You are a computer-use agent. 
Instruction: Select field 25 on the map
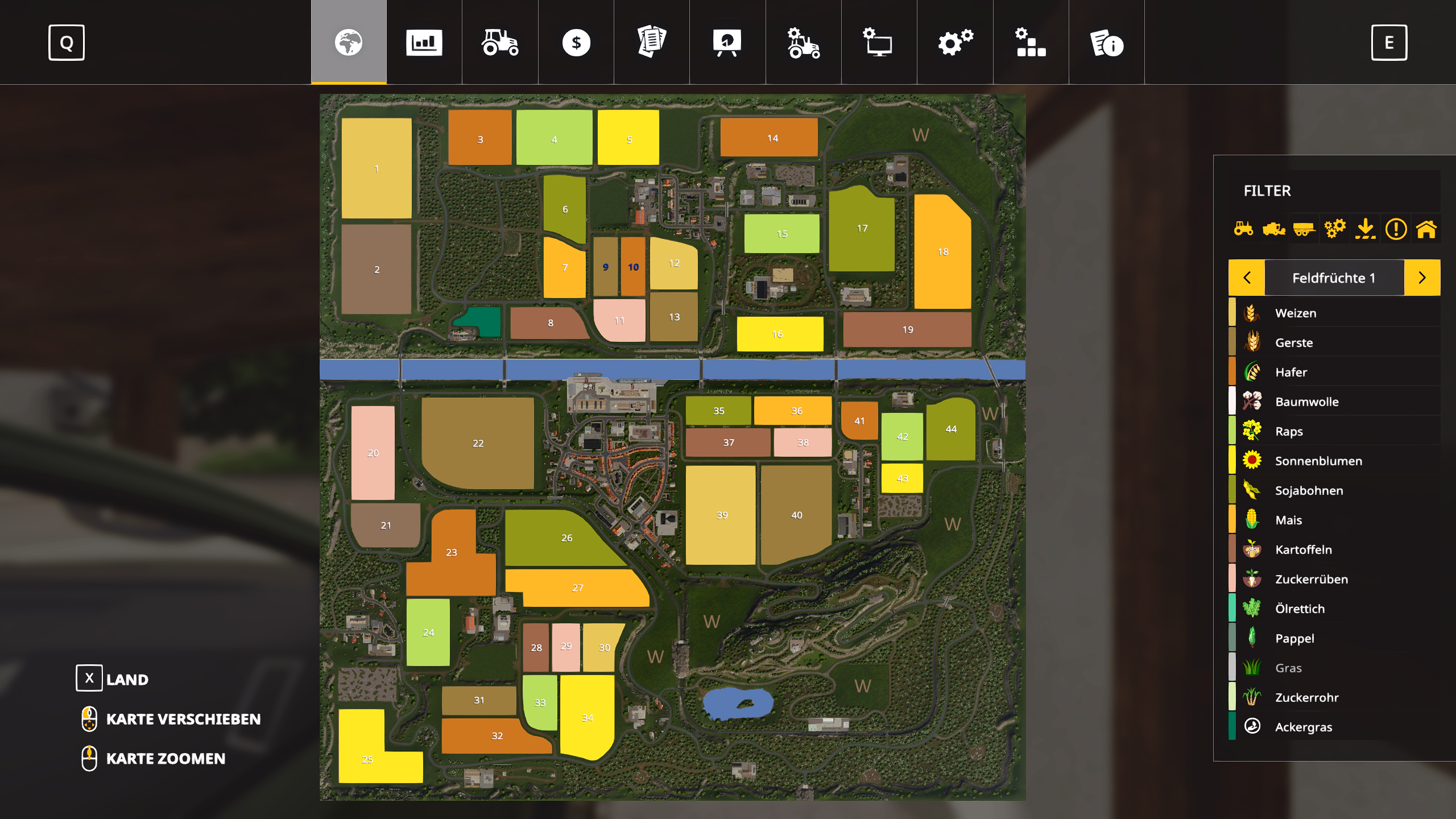367,759
